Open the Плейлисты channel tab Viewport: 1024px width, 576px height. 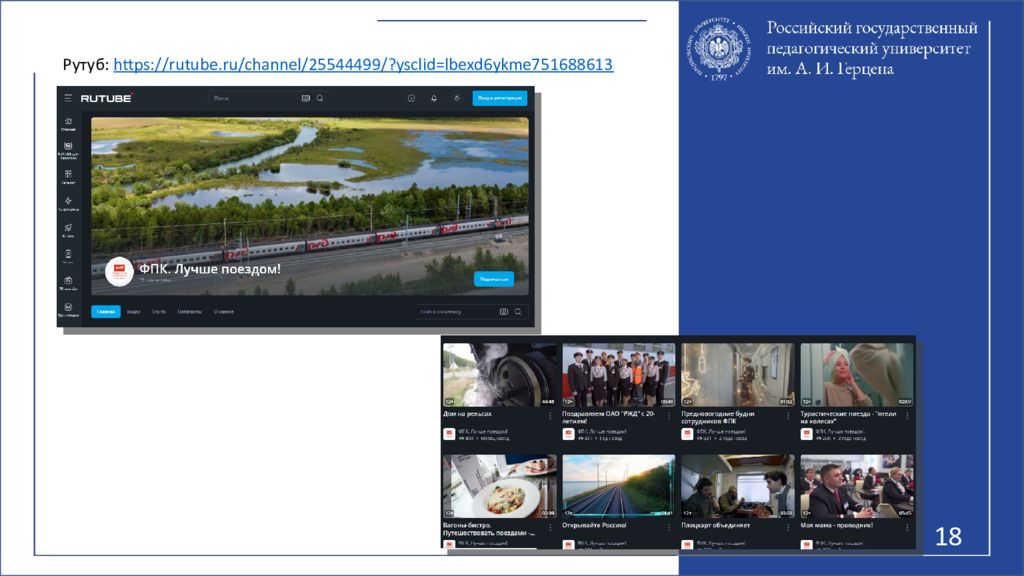(189, 312)
